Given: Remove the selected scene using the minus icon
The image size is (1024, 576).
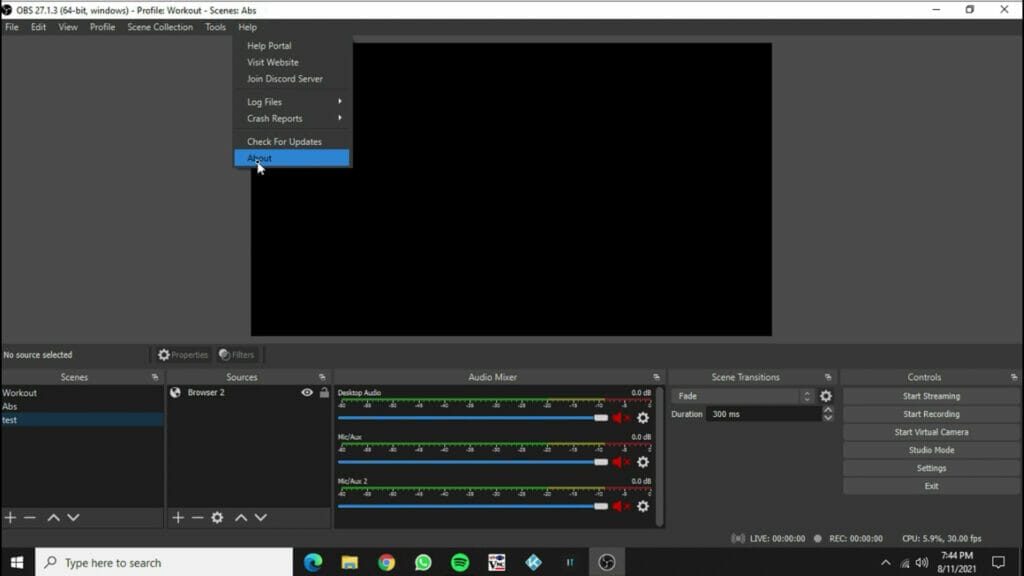Looking at the screenshot, I should [29, 517].
